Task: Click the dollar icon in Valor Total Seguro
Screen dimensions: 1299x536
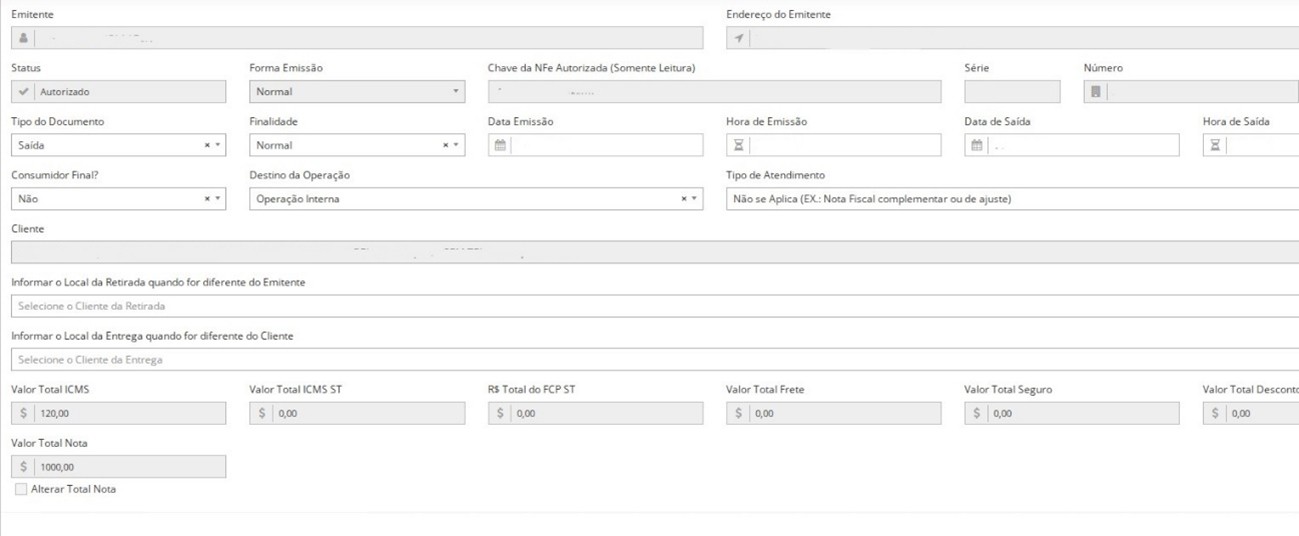Action: click(976, 413)
